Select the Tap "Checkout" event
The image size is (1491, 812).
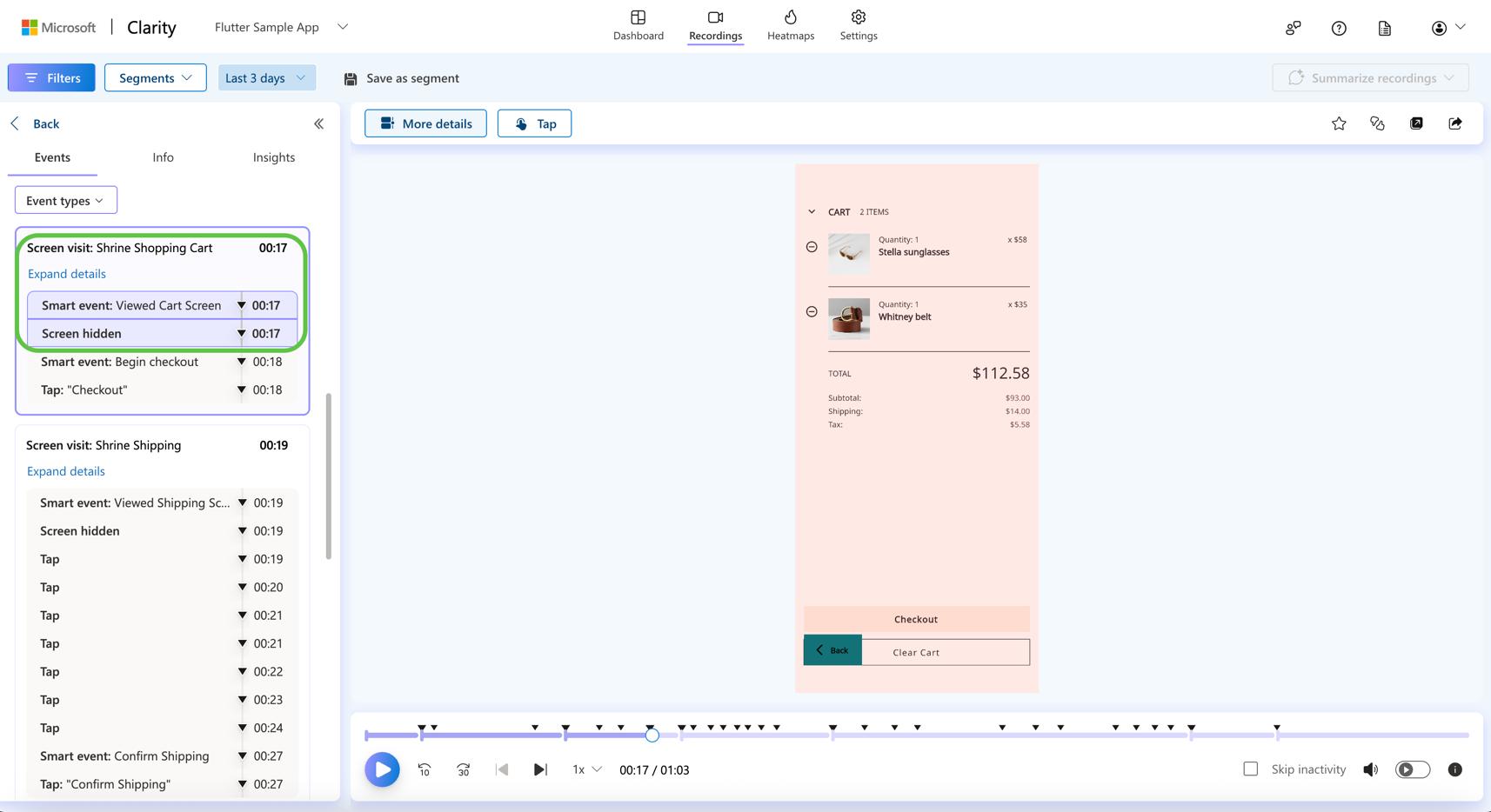click(x=162, y=389)
